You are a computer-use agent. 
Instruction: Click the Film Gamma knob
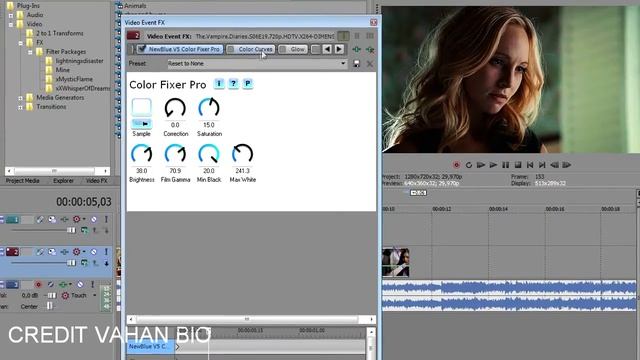tap(175, 154)
